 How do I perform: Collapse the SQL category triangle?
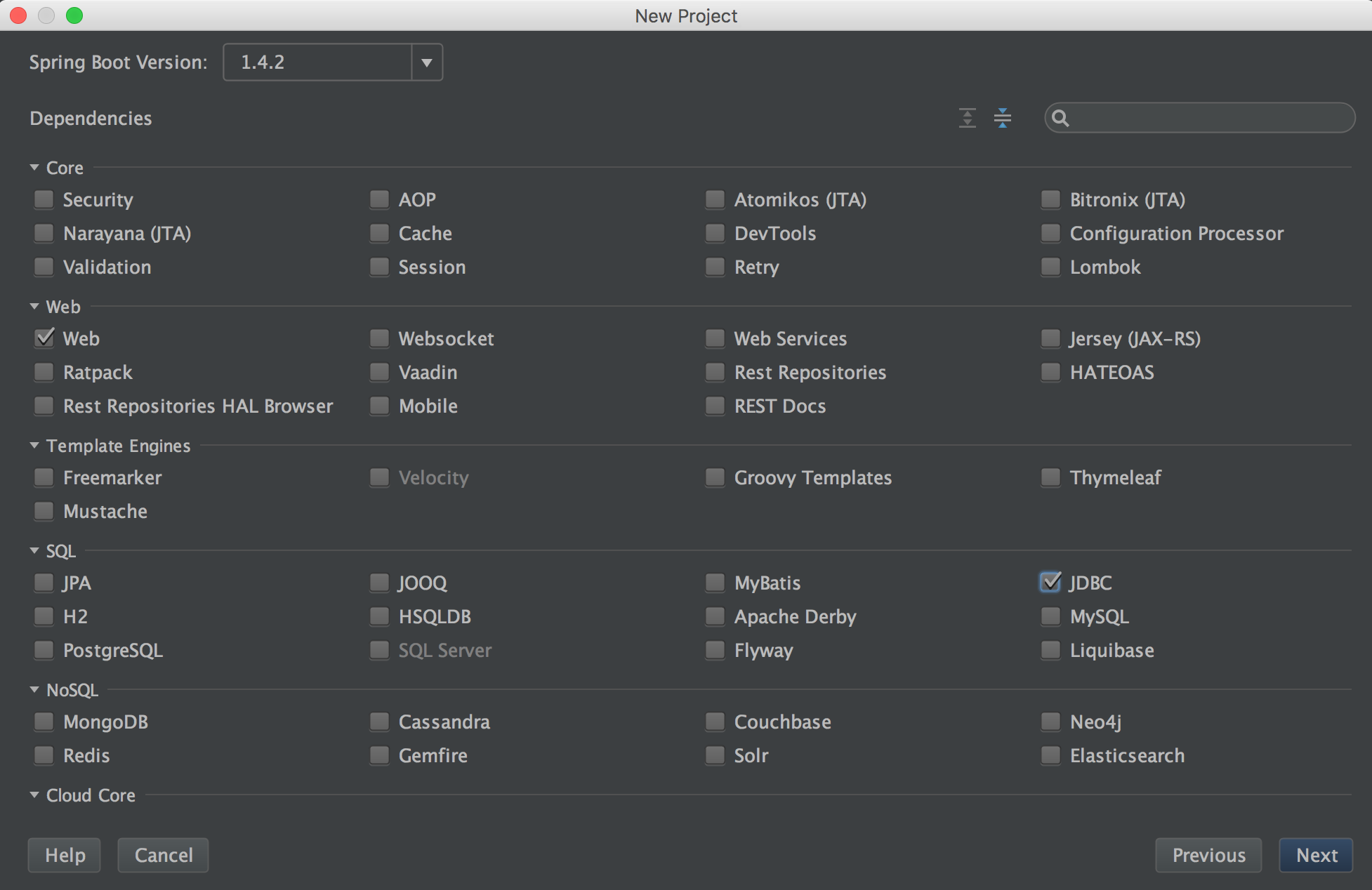[x=34, y=551]
